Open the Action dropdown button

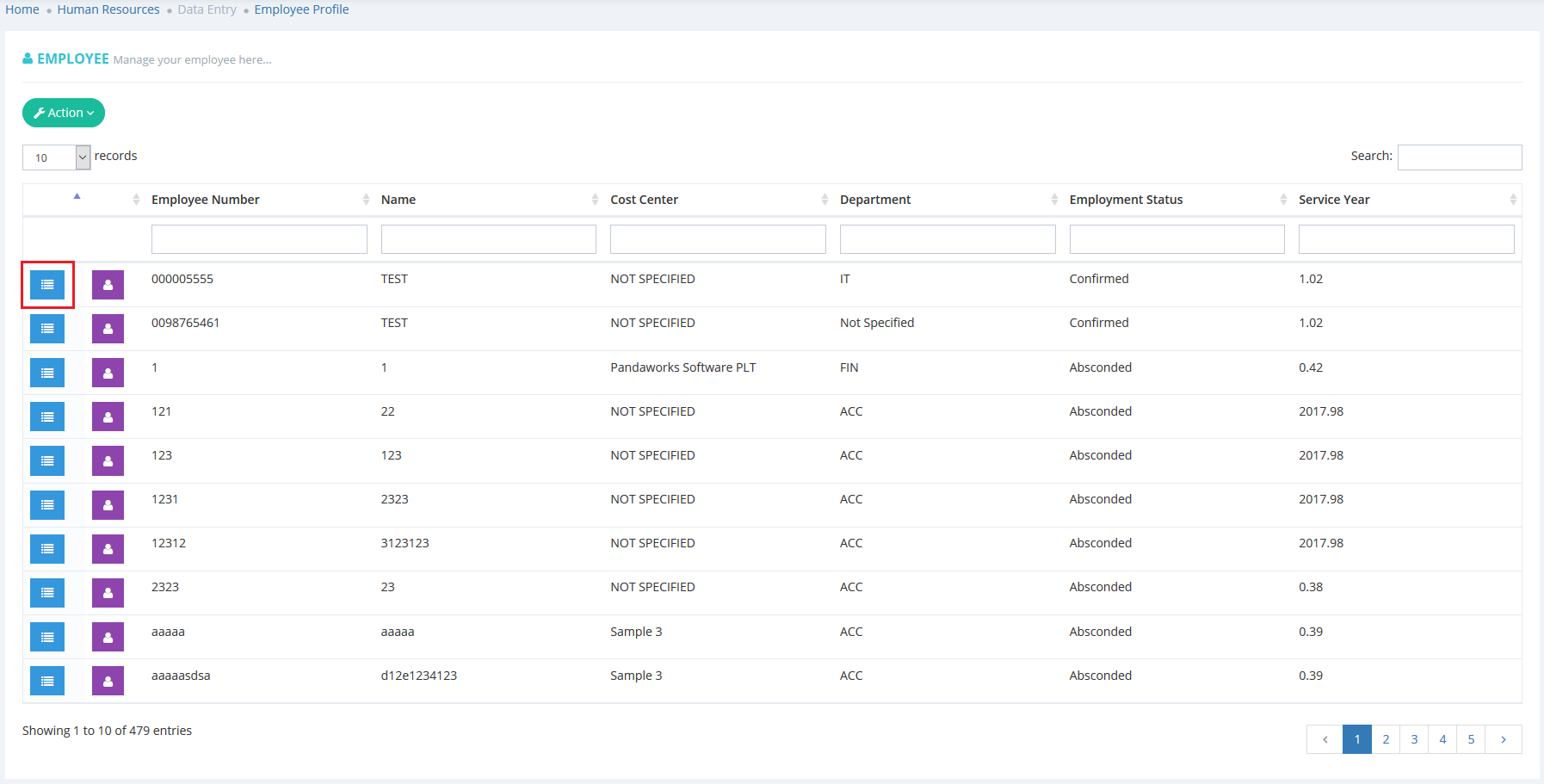(x=64, y=113)
